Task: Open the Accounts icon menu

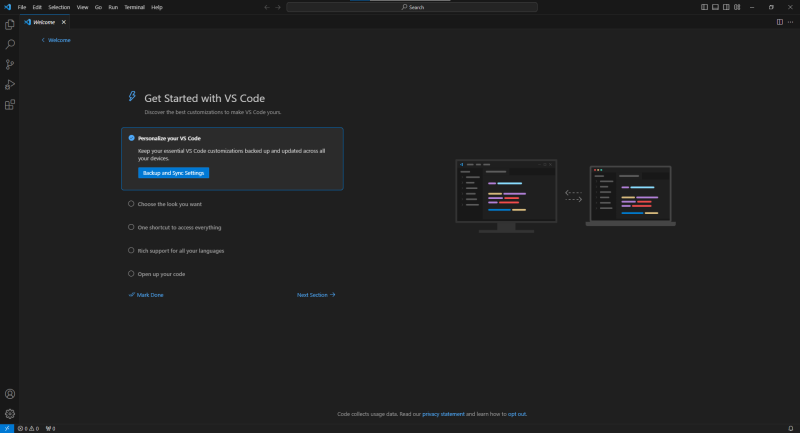Action: click(x=10, y=394)
